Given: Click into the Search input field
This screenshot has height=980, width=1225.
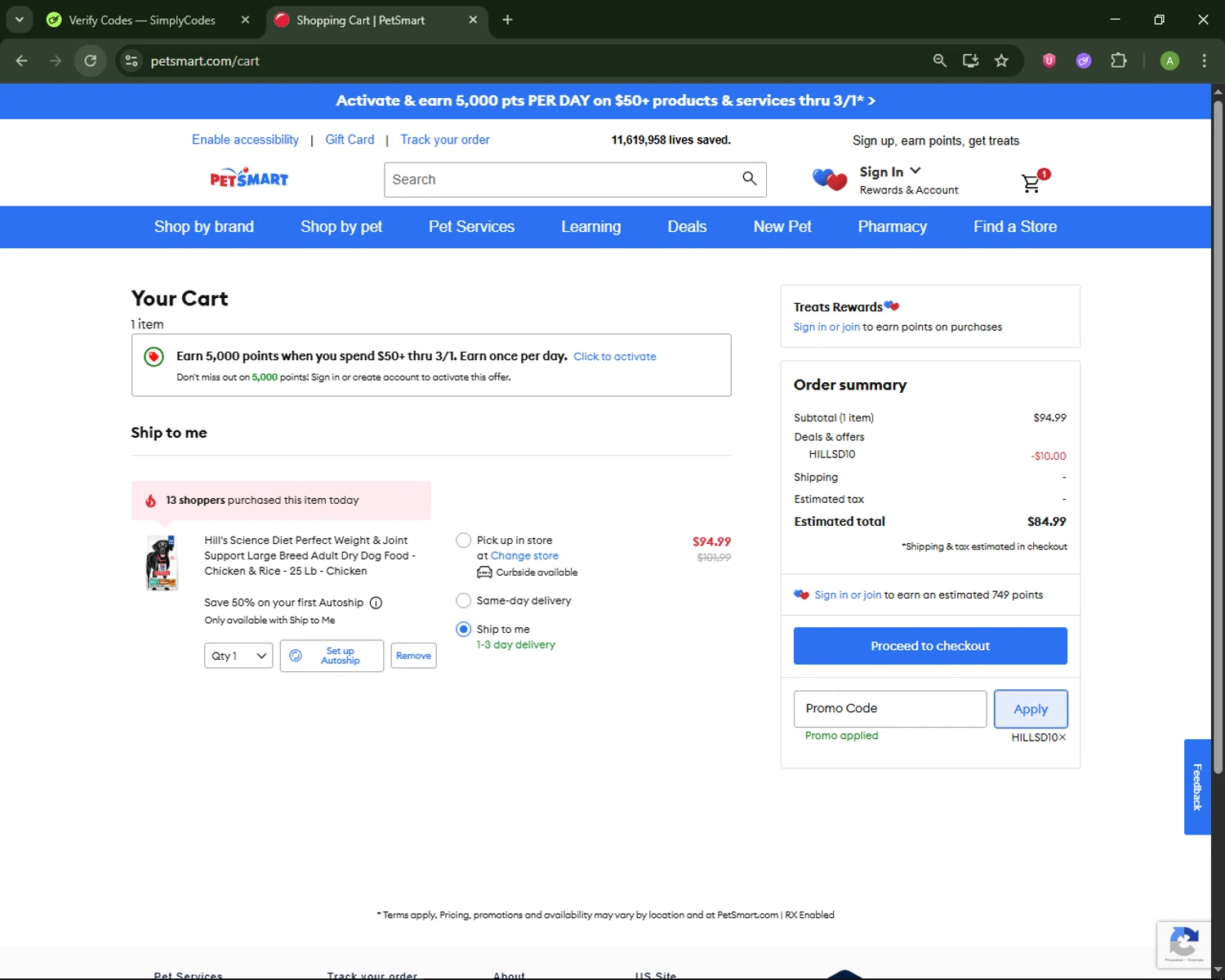Looking at the screenshot, I should [563, 180].
